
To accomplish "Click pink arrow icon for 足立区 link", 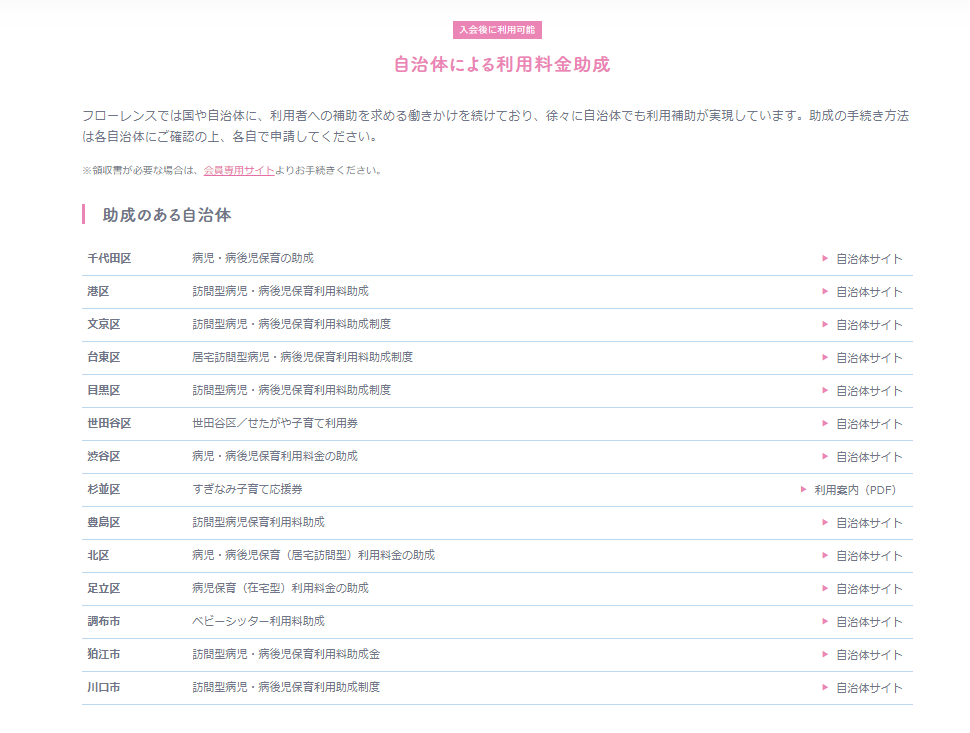I will pyautogui.click(x=825, y=588).
